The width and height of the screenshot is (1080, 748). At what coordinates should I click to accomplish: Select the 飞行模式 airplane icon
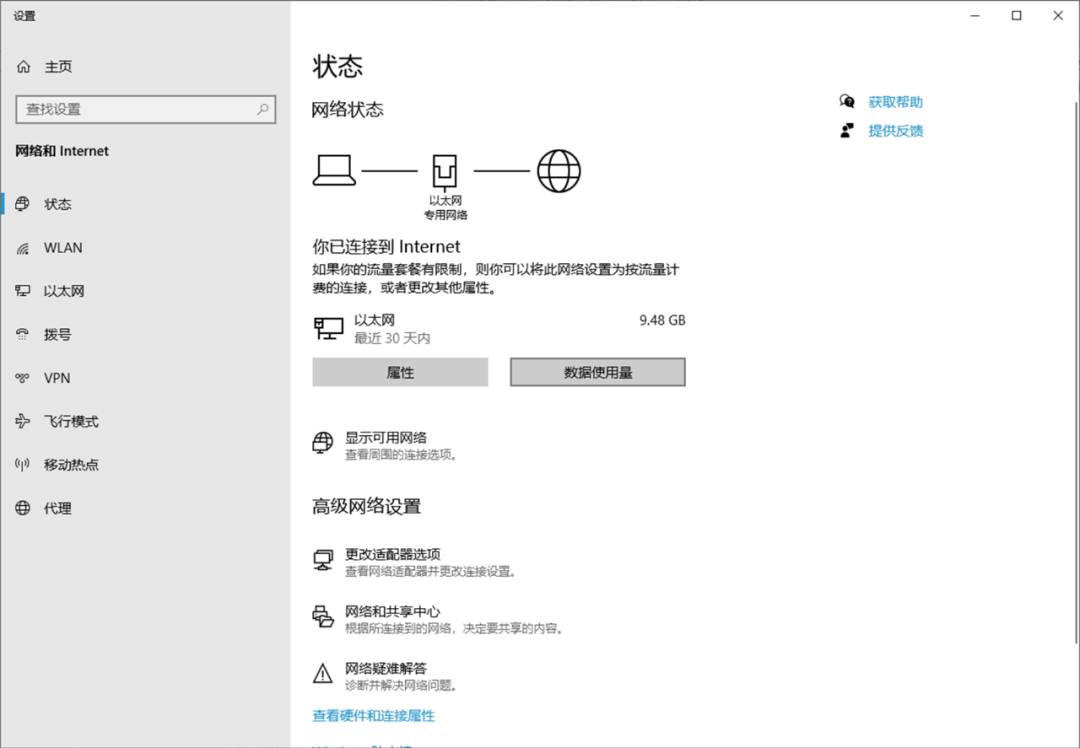(x=23, y=422)
